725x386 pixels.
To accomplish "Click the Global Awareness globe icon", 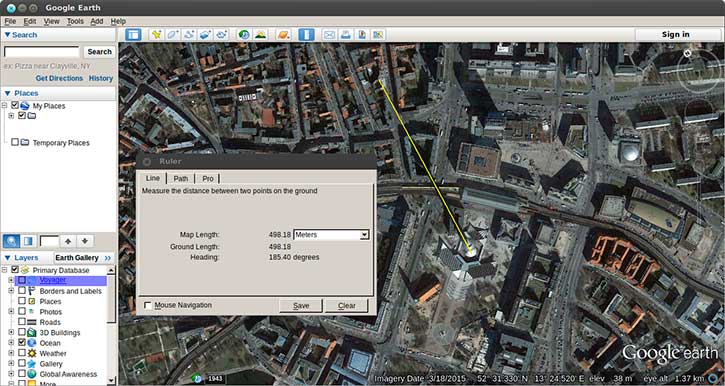I will click(31, 374).
